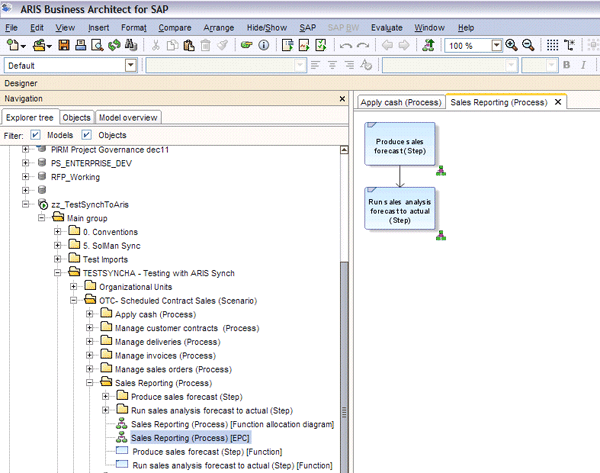Switch to the Model overview tab
Viewport: 600px width, 473px height.
128,117
